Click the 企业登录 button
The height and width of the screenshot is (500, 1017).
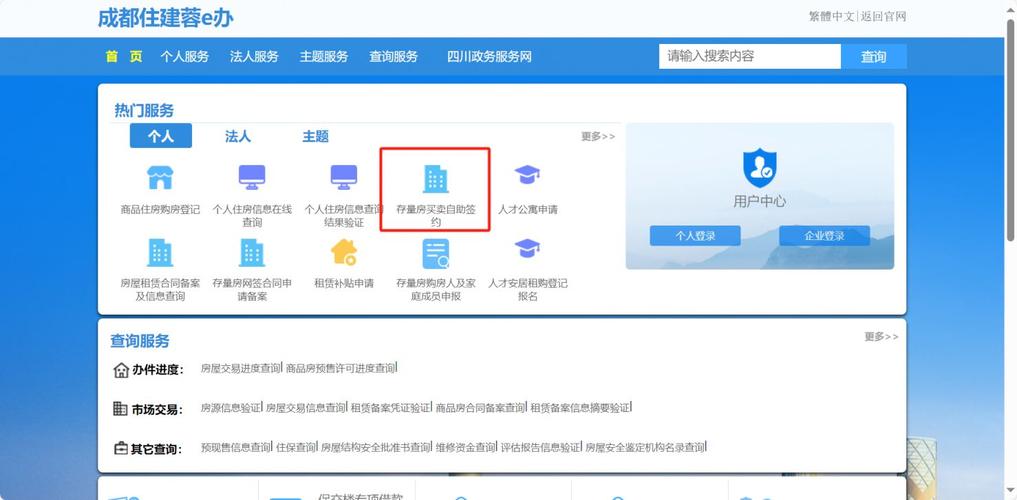pos(824,236)
